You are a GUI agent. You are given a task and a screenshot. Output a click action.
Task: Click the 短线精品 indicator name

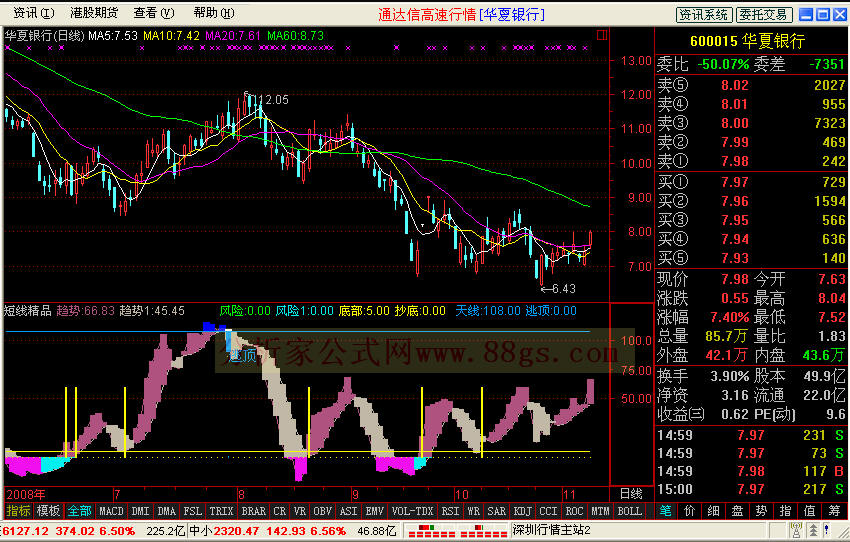[x=28, y=311]
